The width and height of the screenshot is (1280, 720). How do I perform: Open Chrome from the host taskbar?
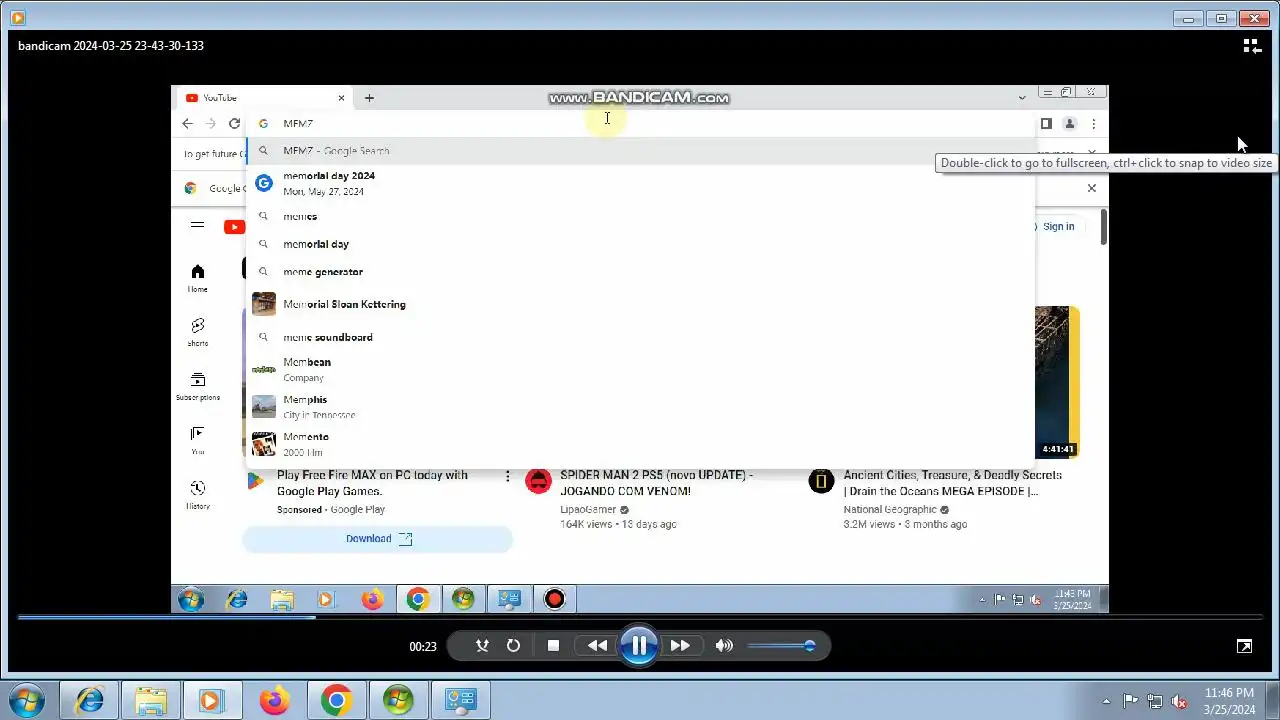336,701
